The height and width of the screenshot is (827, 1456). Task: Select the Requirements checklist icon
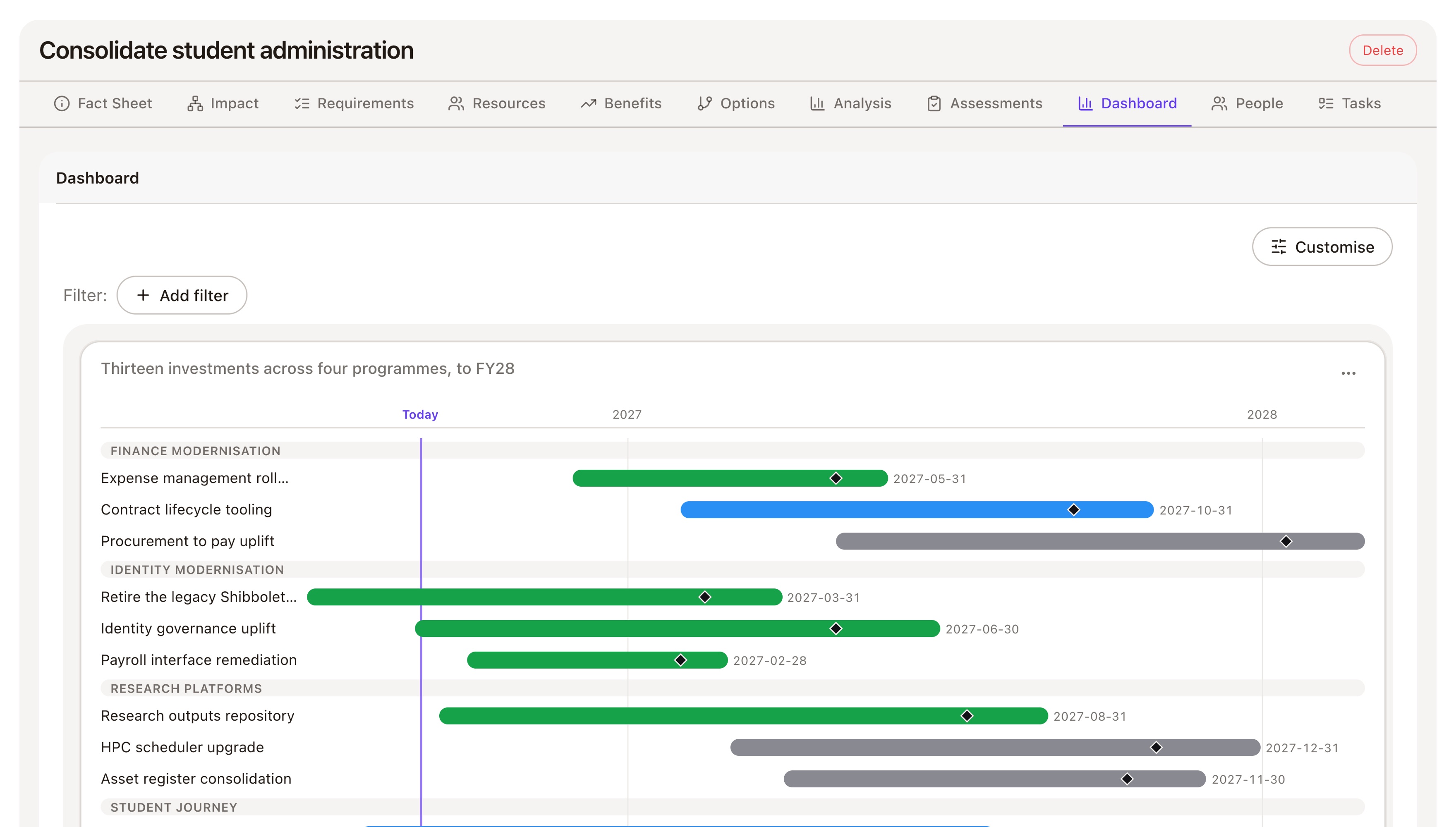click(x=302, y=103)
